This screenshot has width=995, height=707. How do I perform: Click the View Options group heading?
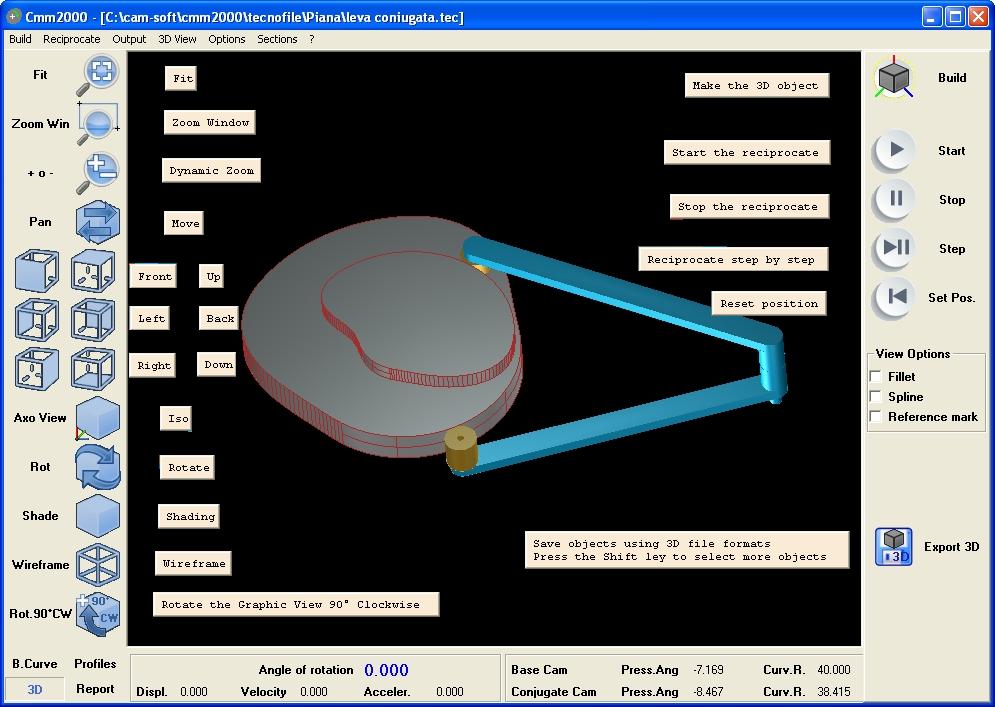(x=913, y=354)
